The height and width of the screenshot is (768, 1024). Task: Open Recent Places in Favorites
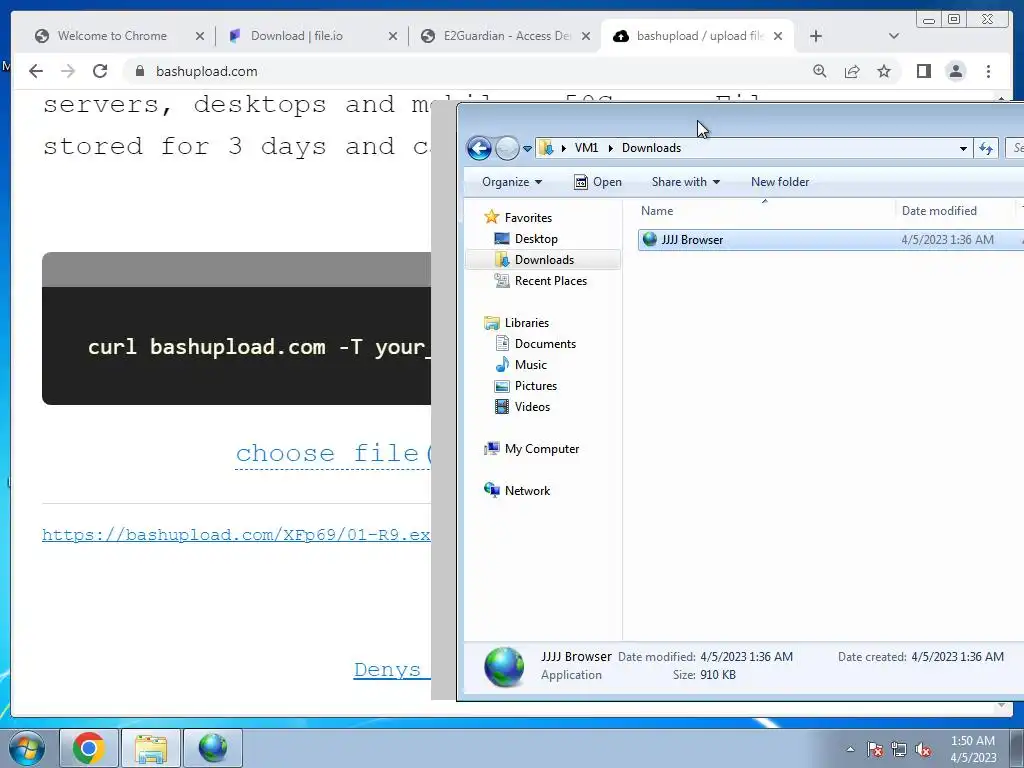point(551,280)
